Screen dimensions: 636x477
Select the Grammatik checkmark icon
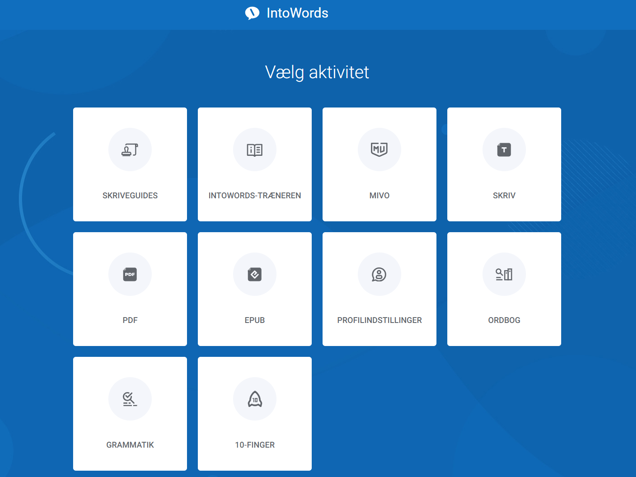point(130,400)
